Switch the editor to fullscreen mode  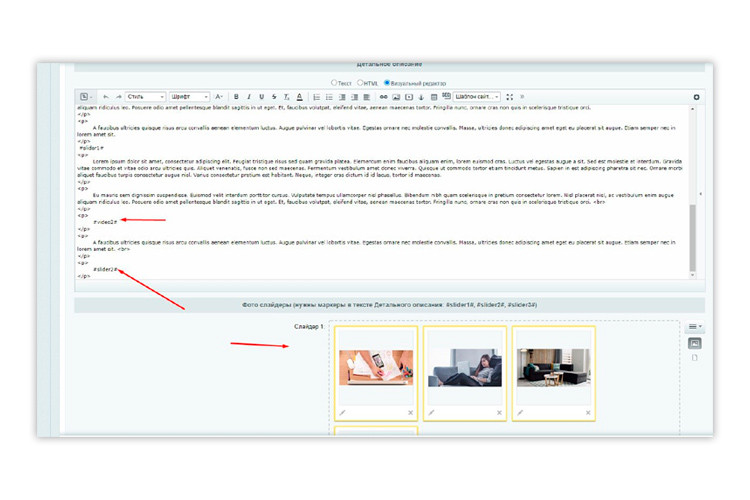(x=509, y=97)
